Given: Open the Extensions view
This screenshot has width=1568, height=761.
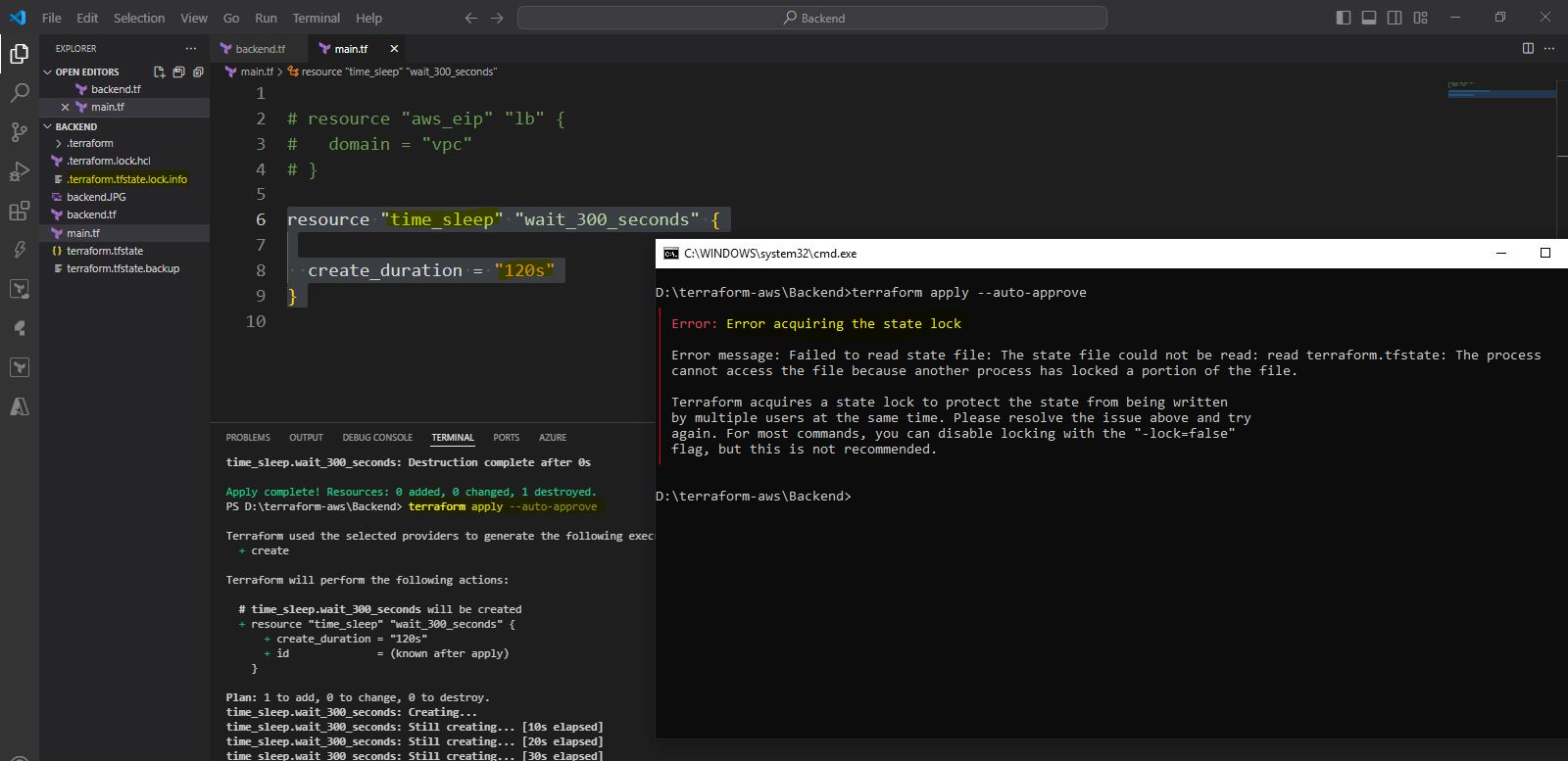Looking at the screenshot, I should [x=19, y=212].
